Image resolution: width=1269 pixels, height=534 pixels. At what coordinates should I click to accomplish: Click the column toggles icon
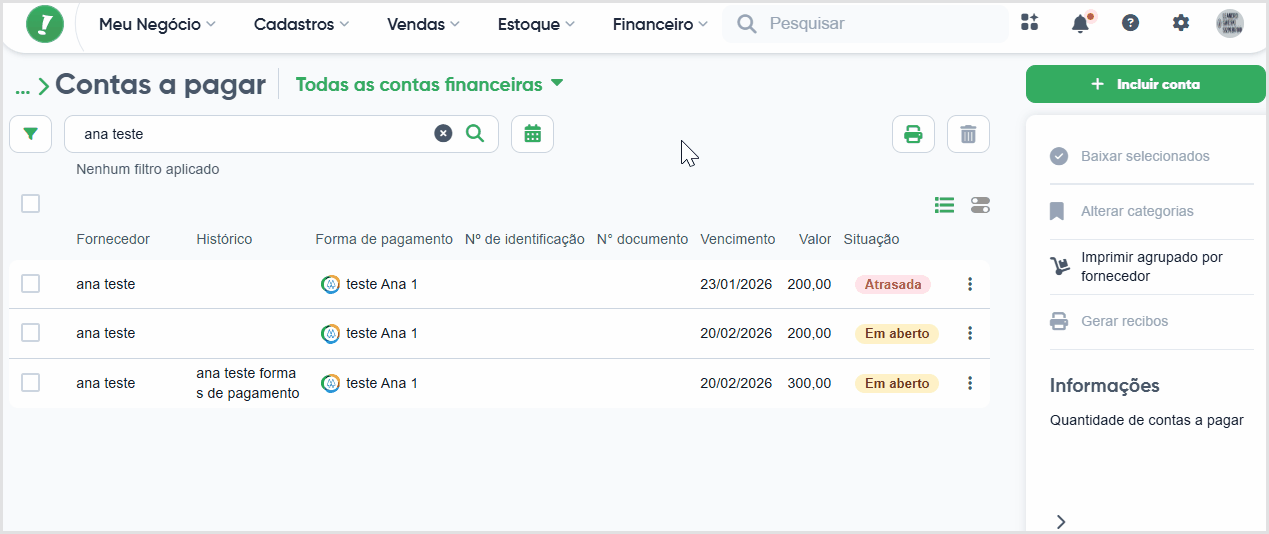click(980, 205)
